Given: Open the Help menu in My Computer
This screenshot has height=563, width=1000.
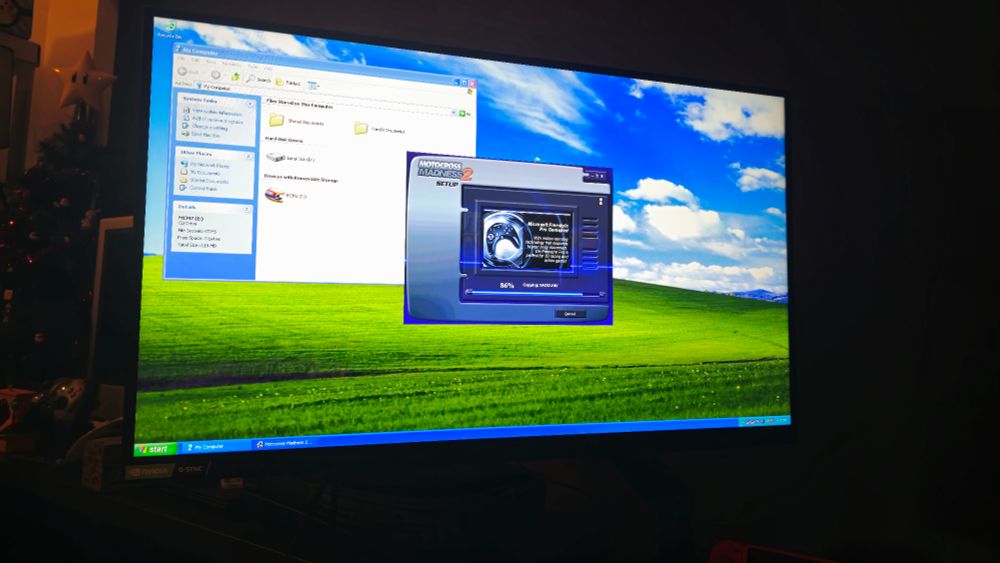Looking at the screenshot, I should point(268,67).
